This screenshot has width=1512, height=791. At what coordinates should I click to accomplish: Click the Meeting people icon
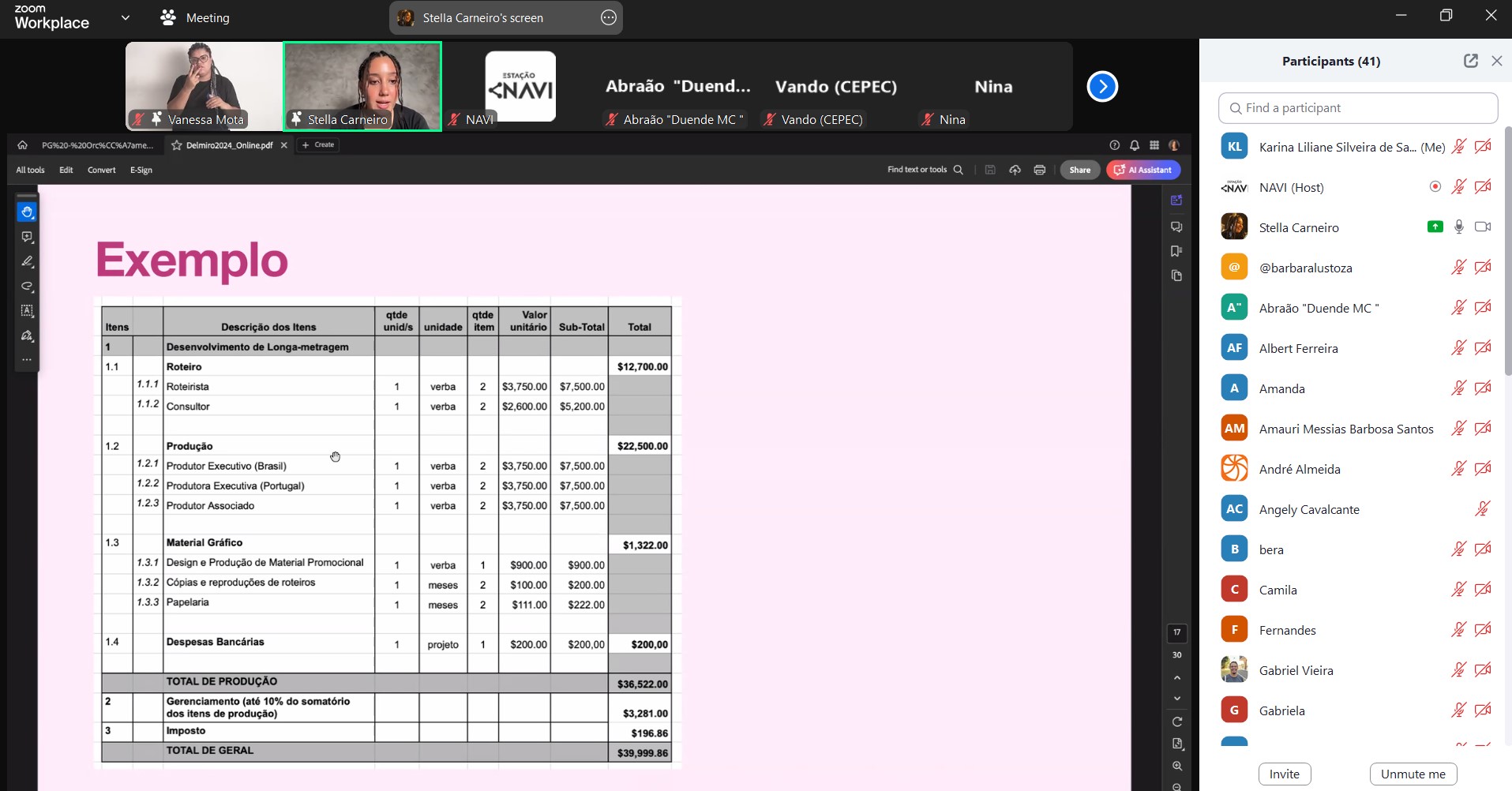[168, 17]
